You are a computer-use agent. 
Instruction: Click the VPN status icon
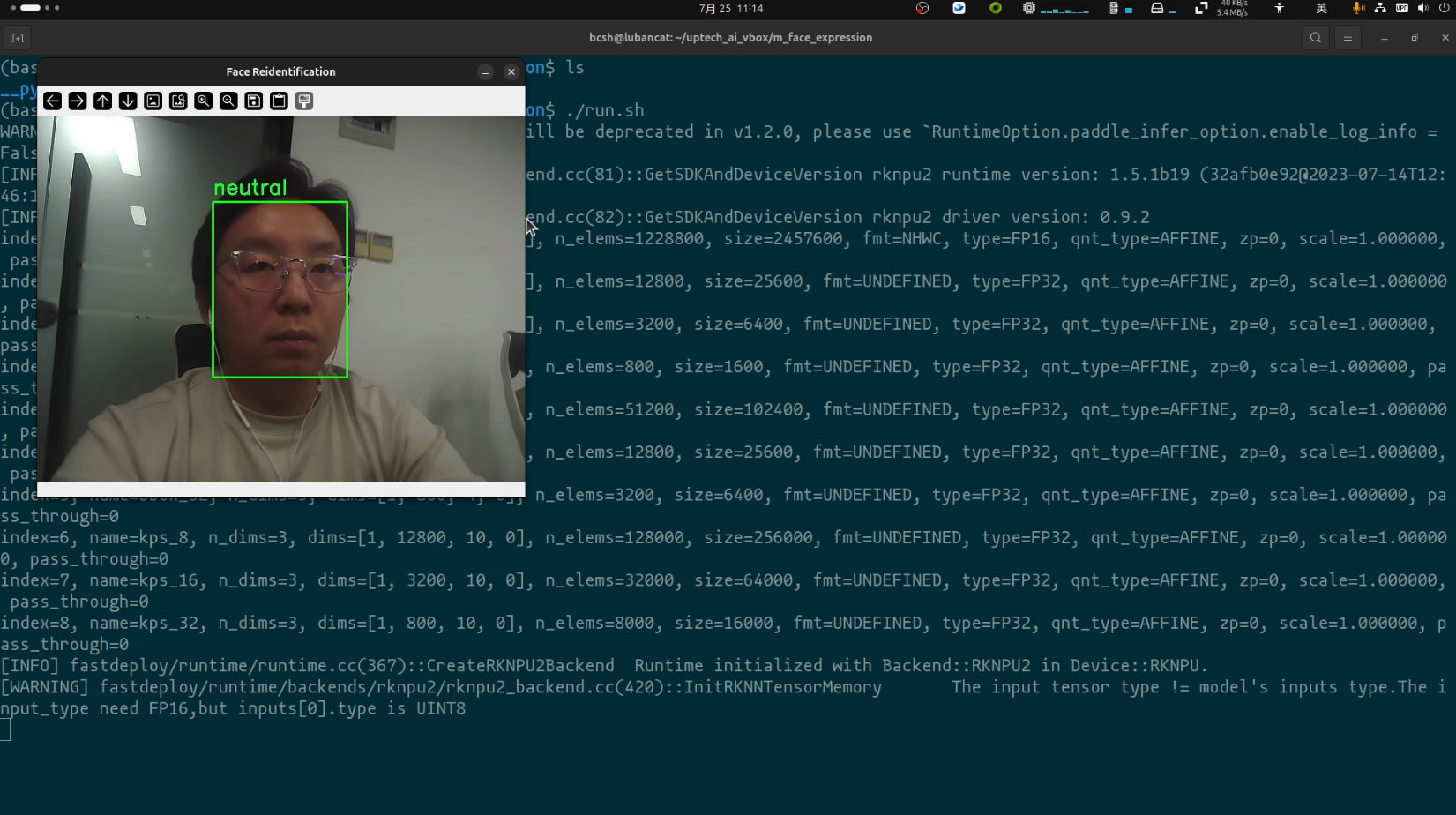(1402, 8)
